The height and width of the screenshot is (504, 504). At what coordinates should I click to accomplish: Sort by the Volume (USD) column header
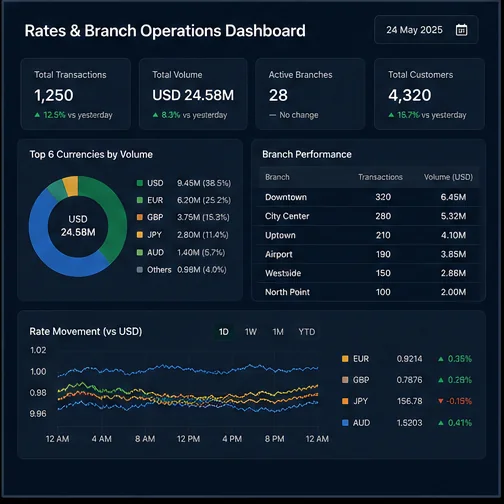click(x=448, y=177)
